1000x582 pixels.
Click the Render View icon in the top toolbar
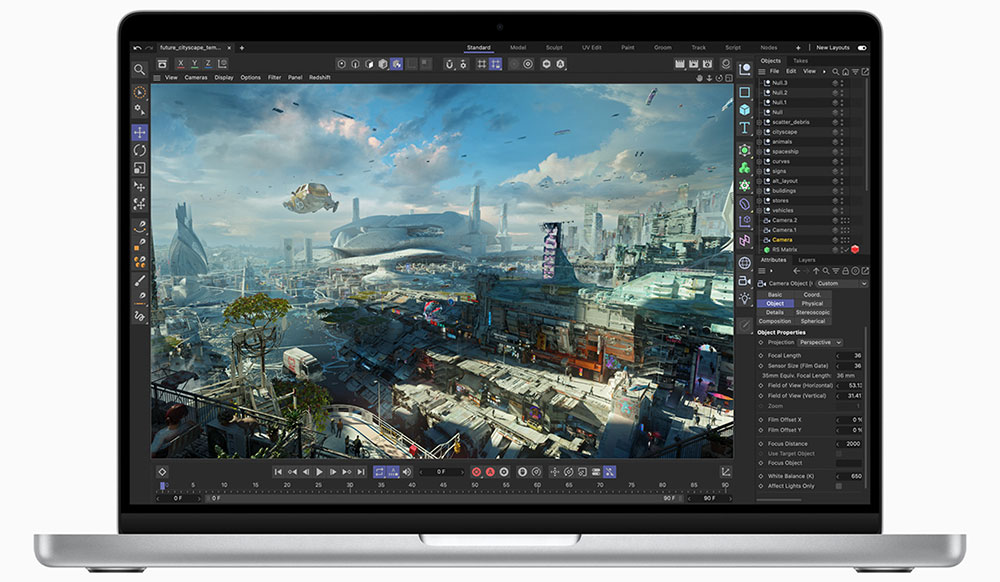(679, 64)
